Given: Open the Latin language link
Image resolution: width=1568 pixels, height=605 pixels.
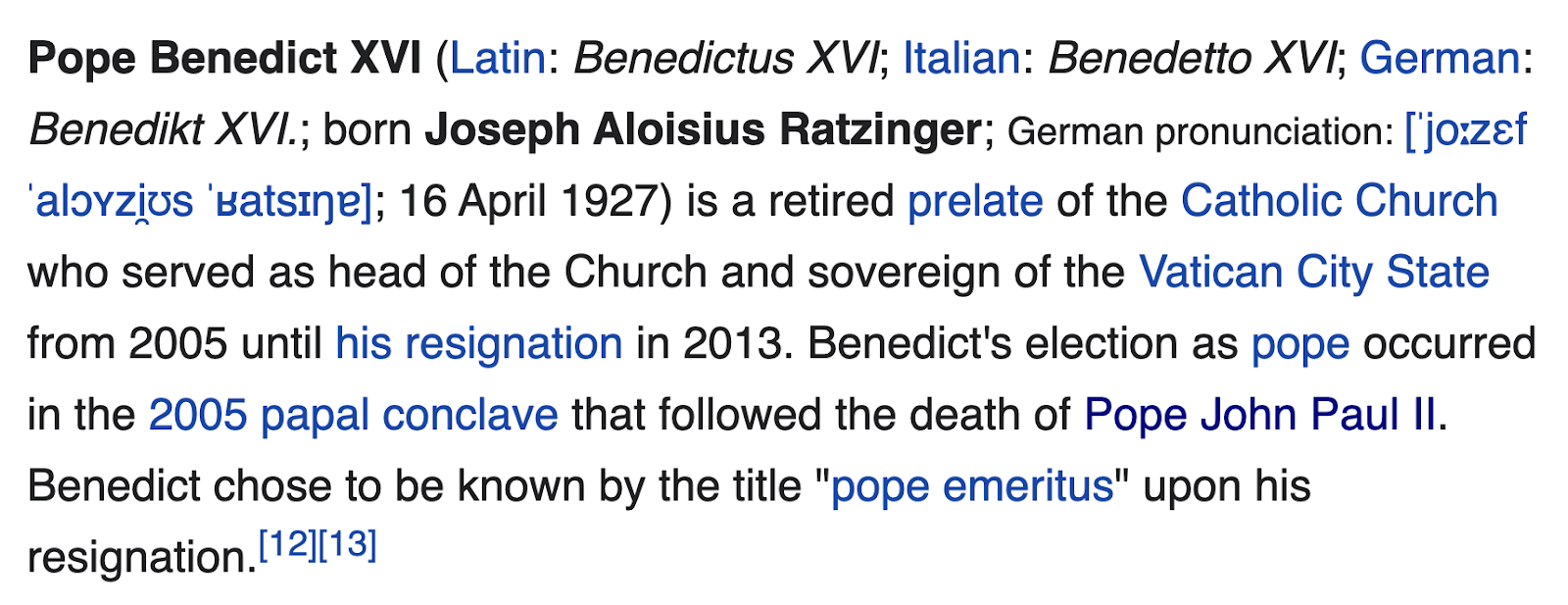Looking at the screenshot, I should [x=497, y=58].
